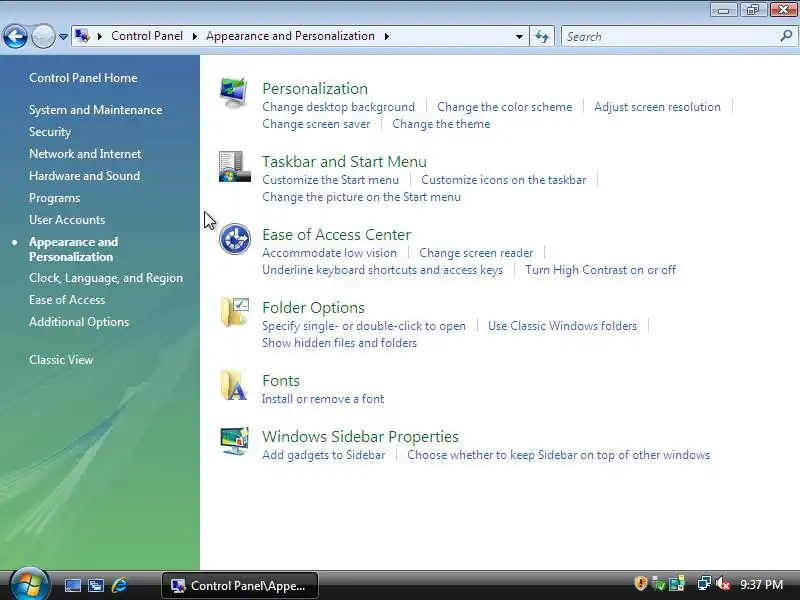This screenshot has width=800, height=600.
Task: Open Ease of Access Center heading
Action: tap(336, 235)
